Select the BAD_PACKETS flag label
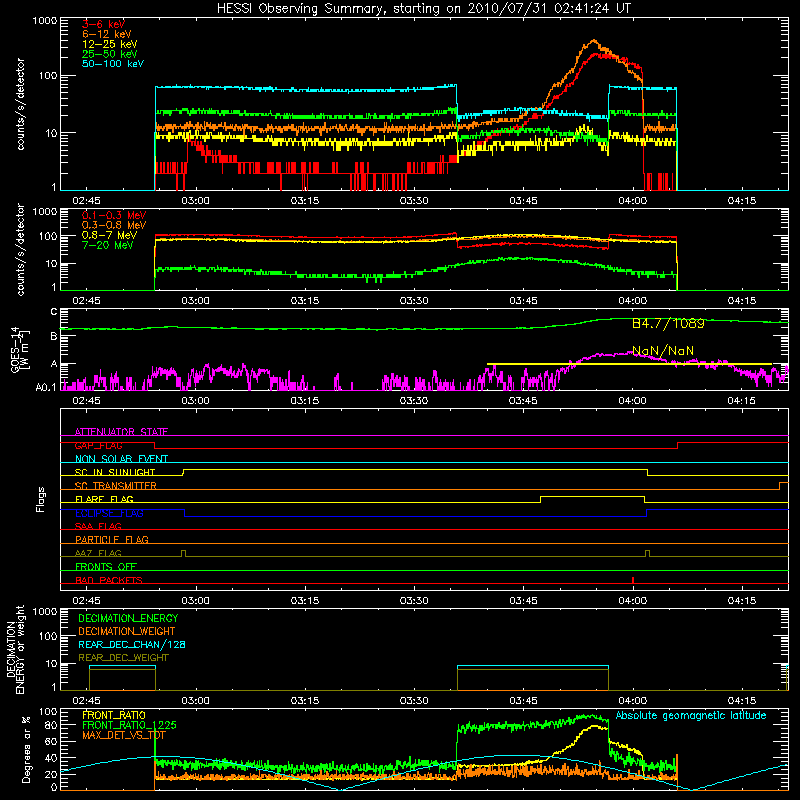The height and width of the screenshot is (800, 800). pyautogui.click(x=109, y=580)
